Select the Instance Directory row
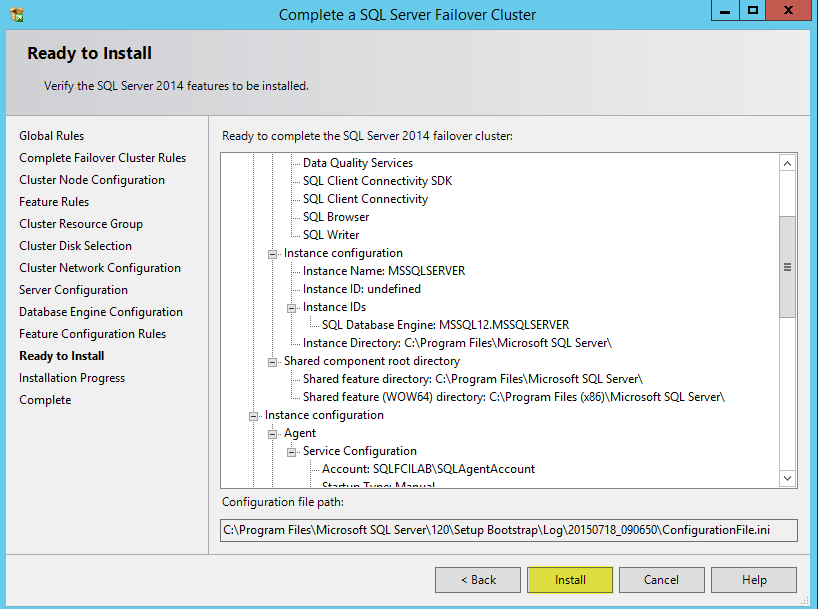 click(457, 343)
